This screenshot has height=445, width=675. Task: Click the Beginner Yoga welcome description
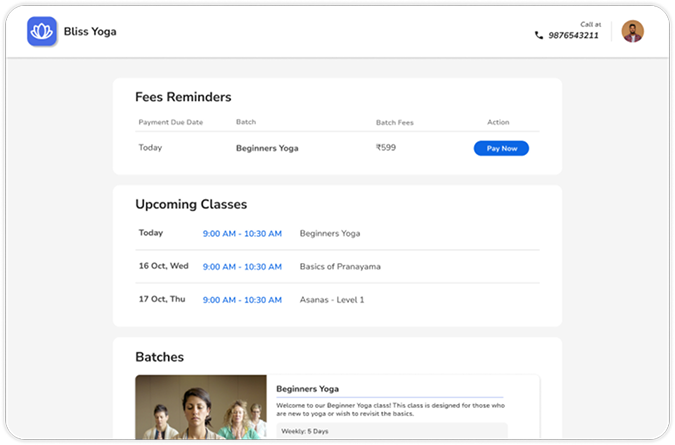point(390,409)
